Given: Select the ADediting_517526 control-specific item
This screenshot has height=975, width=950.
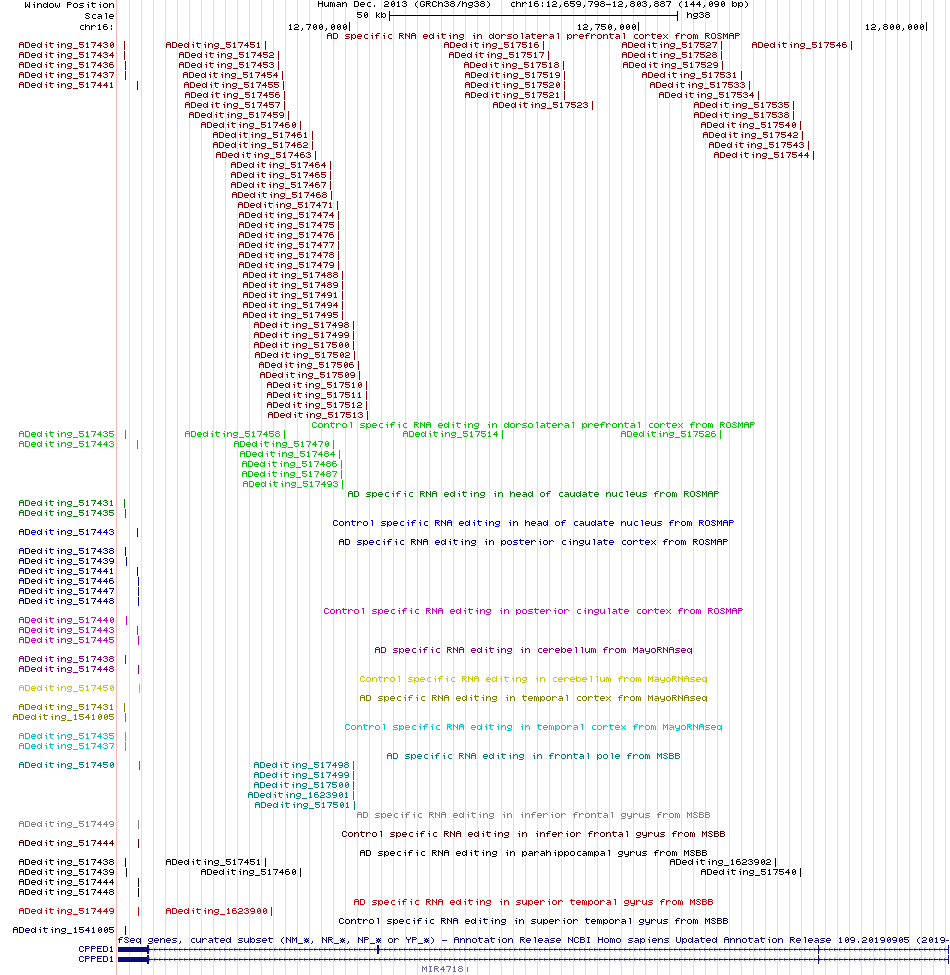Looking at the screenshot, I should [x=668, y=435].
